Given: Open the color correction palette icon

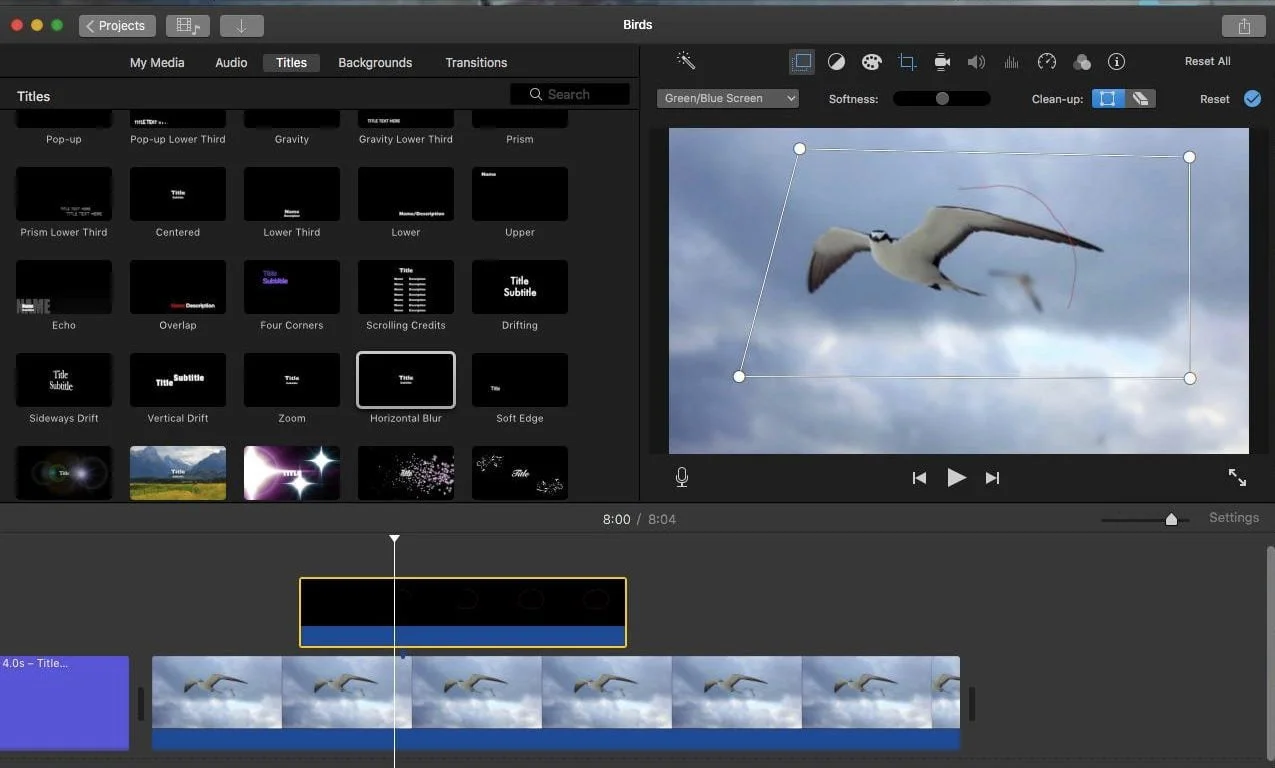Looking at the screenshot, I should click(871, 62).
